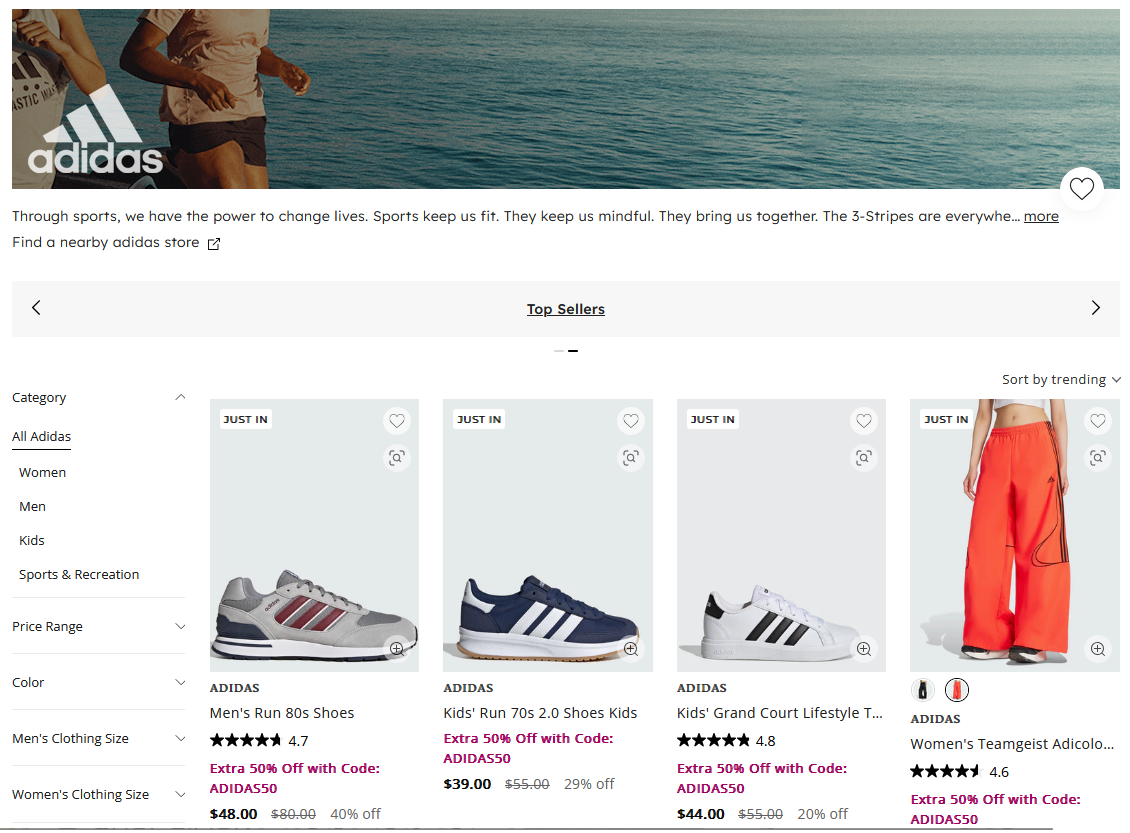
Task: Find similar items to Men's Run 80s Shoes
Action: coord(397,458)
